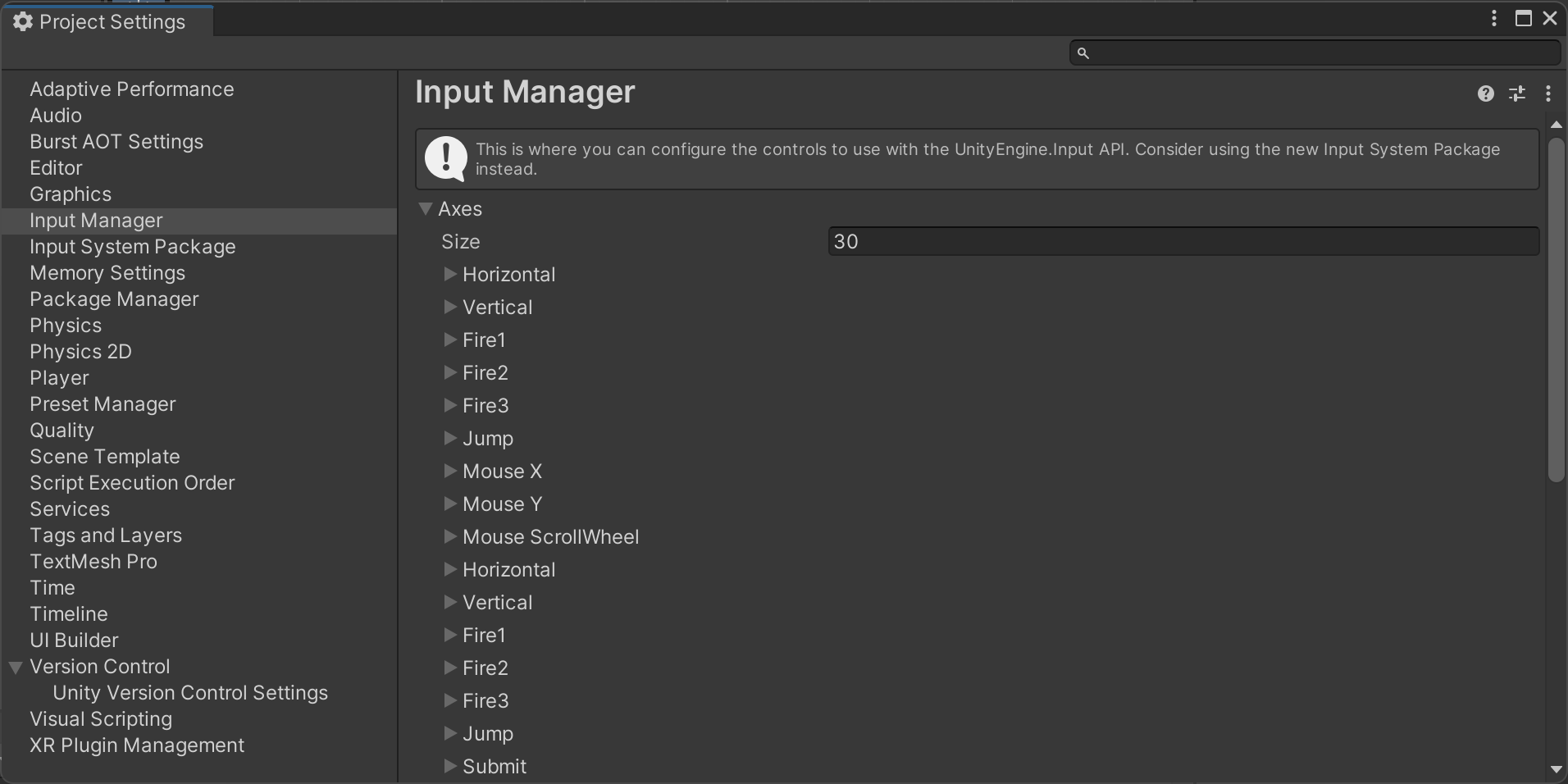Click the scrollbar up arrow

pos(1556,125)
